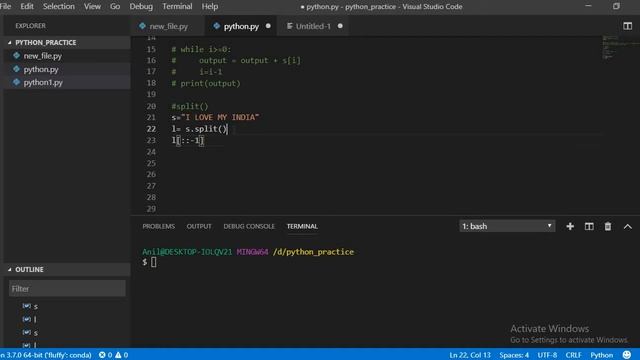The image size is (640, 360).
Task: Open the '1: bash' terminal dropdown
Action: pos(507,226)
